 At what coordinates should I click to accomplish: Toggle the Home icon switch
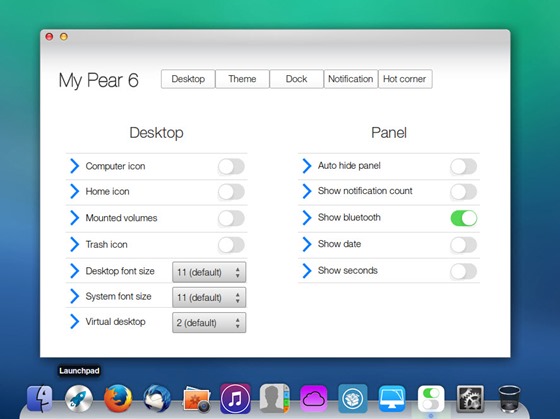231,192
